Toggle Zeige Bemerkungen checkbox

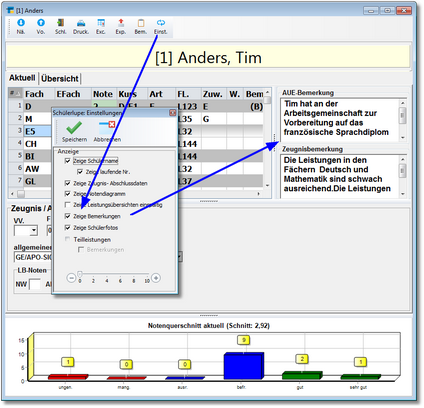68,216
